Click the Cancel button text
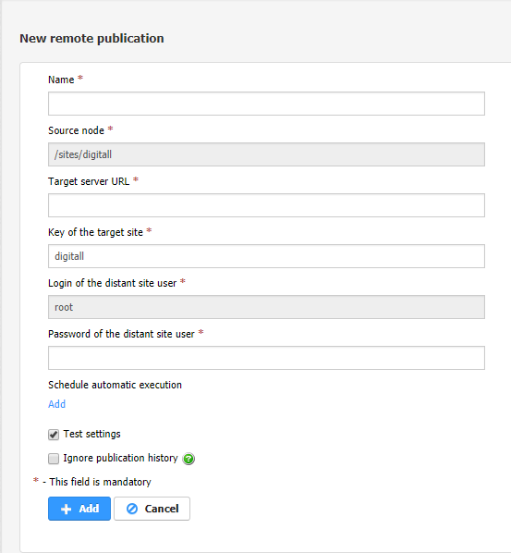This screenshot has width=511, height=553. coord(162,509)
